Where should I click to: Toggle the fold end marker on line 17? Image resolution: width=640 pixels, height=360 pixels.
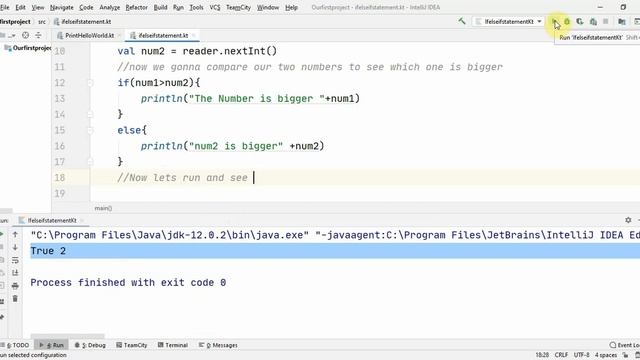pyautogui.click(x=90, y=162)
